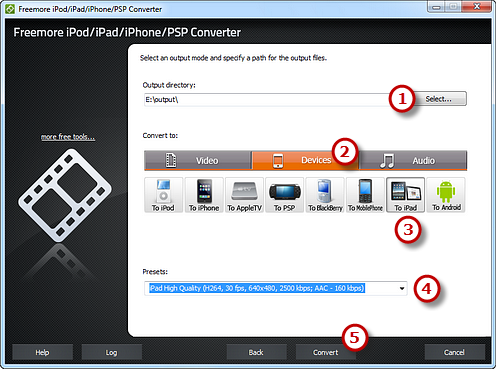The width and height of the screenshot is (496, 369).
Task: Click the selected iPad High Quality preset text
Action: click(257, 288)
